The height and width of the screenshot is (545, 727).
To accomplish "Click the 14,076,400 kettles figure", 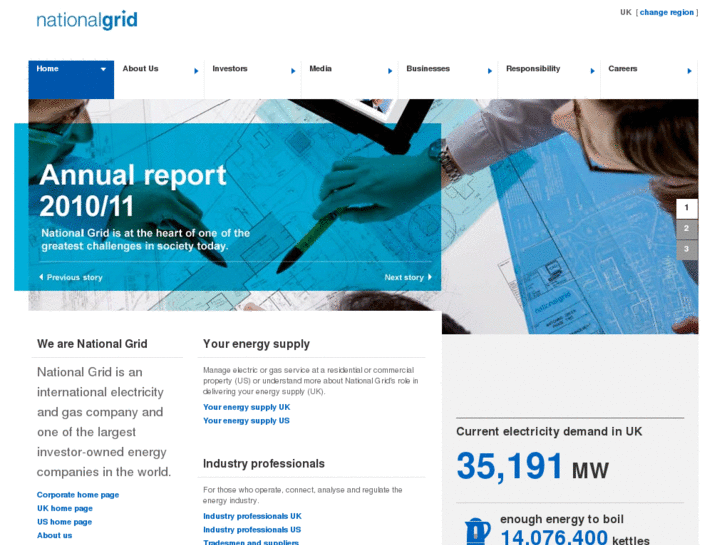I will (575, 538).
